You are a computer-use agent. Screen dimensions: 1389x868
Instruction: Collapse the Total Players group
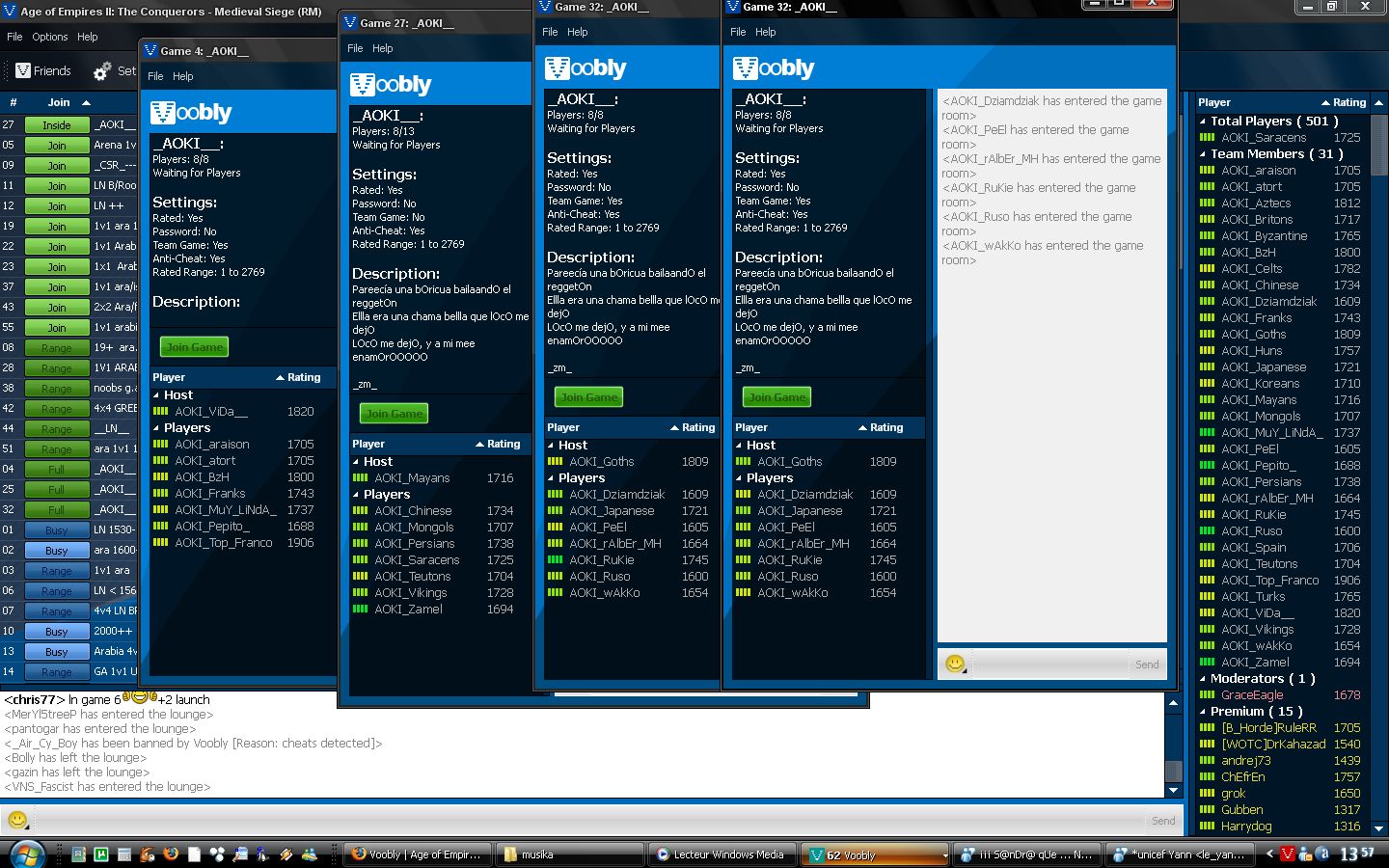[1203, 122]
